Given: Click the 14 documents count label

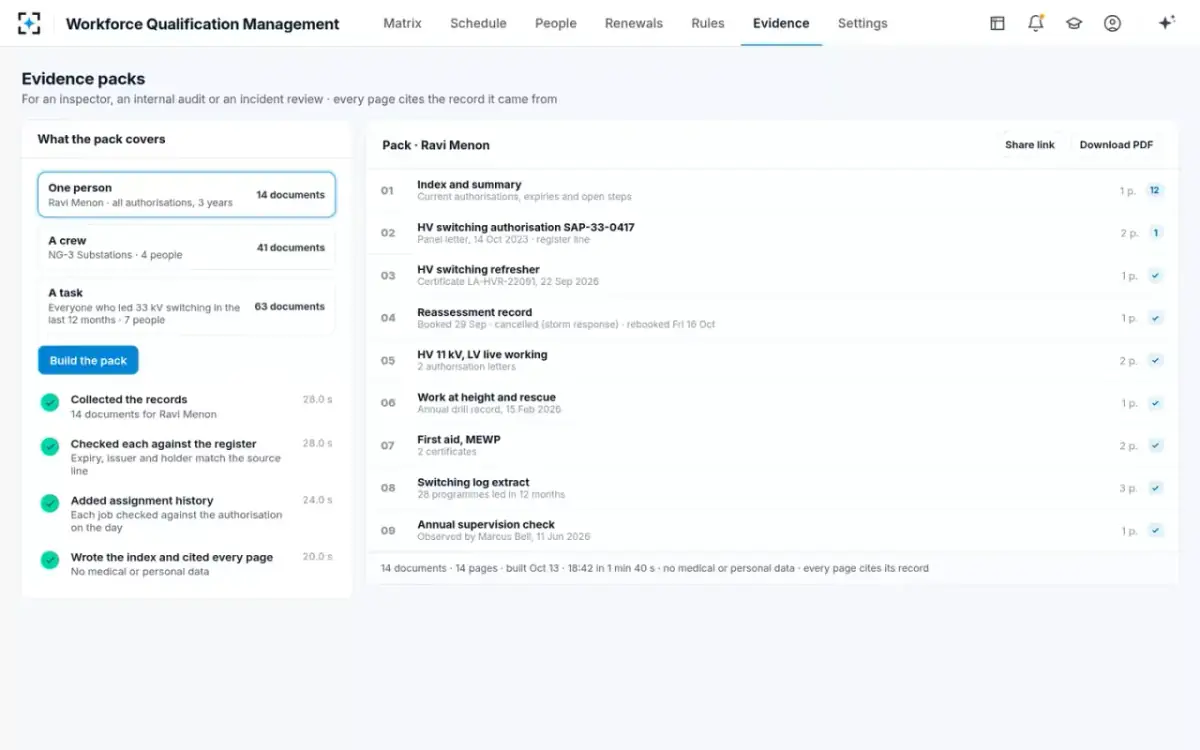Looking at the screenshot, I should [290, 195].
